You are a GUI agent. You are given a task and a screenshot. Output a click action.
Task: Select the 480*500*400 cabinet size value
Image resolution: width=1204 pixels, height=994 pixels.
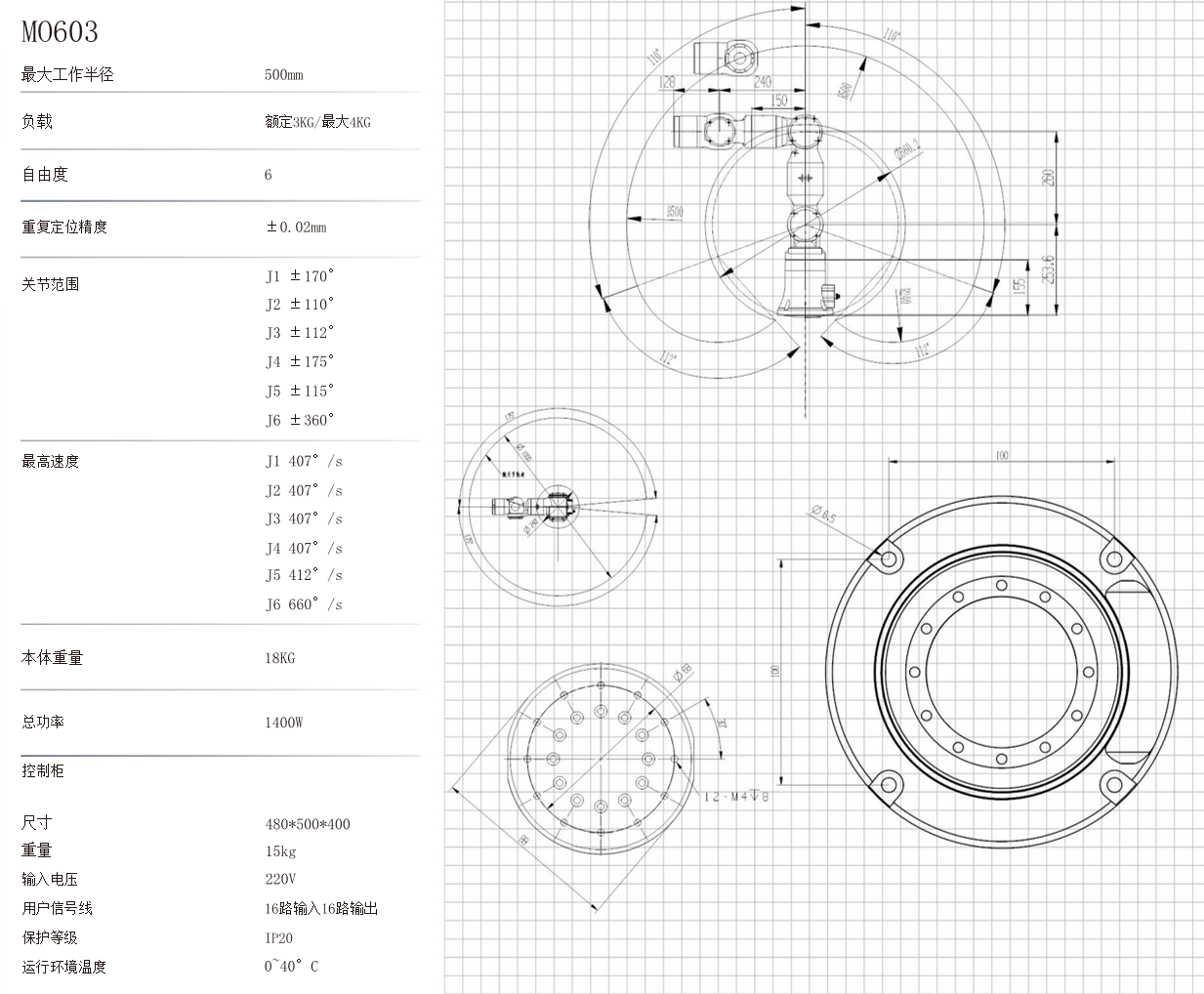click(x=308, y=824)
